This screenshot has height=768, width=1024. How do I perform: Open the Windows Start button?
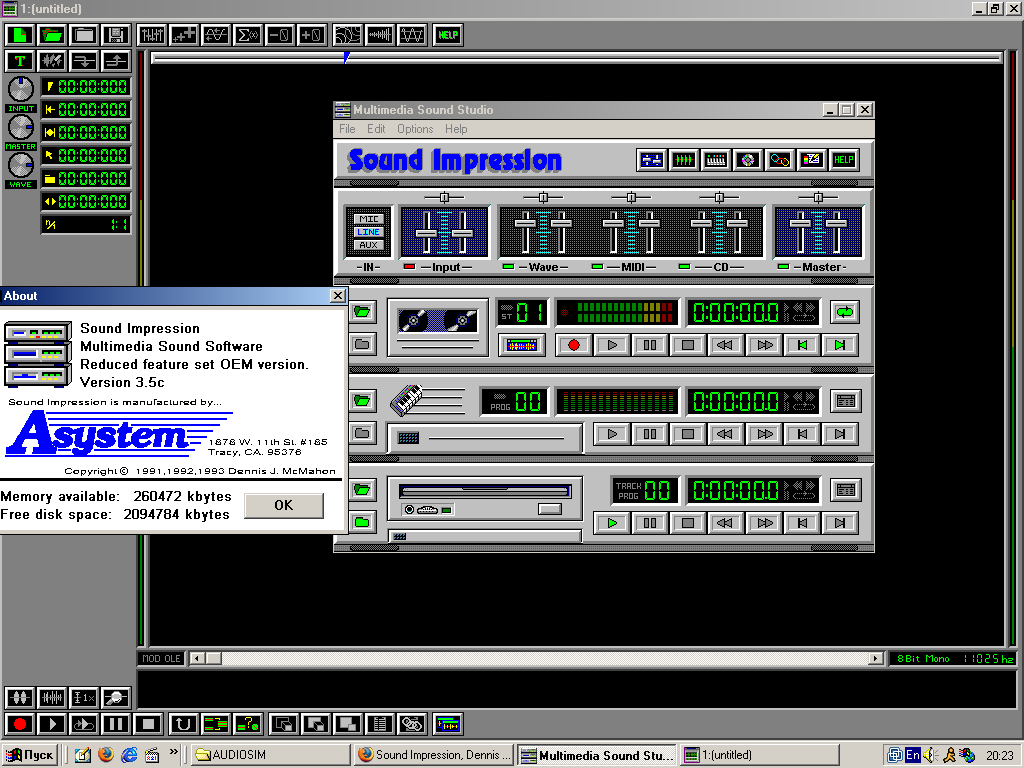click(30, 755)
